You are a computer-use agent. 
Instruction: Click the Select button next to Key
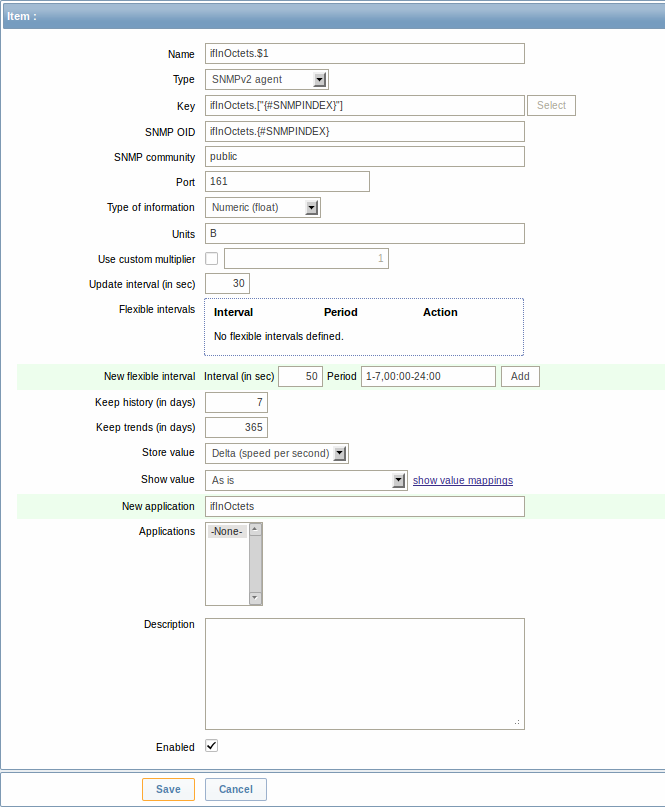click(551, 106)
